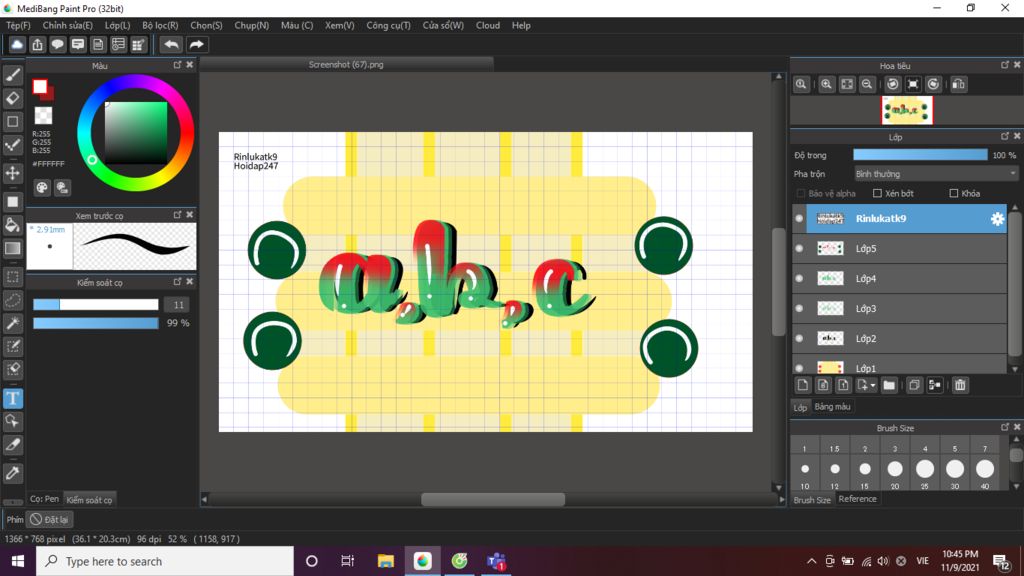Toggle visibility of Lớp4 layer

tap(799, 279)
